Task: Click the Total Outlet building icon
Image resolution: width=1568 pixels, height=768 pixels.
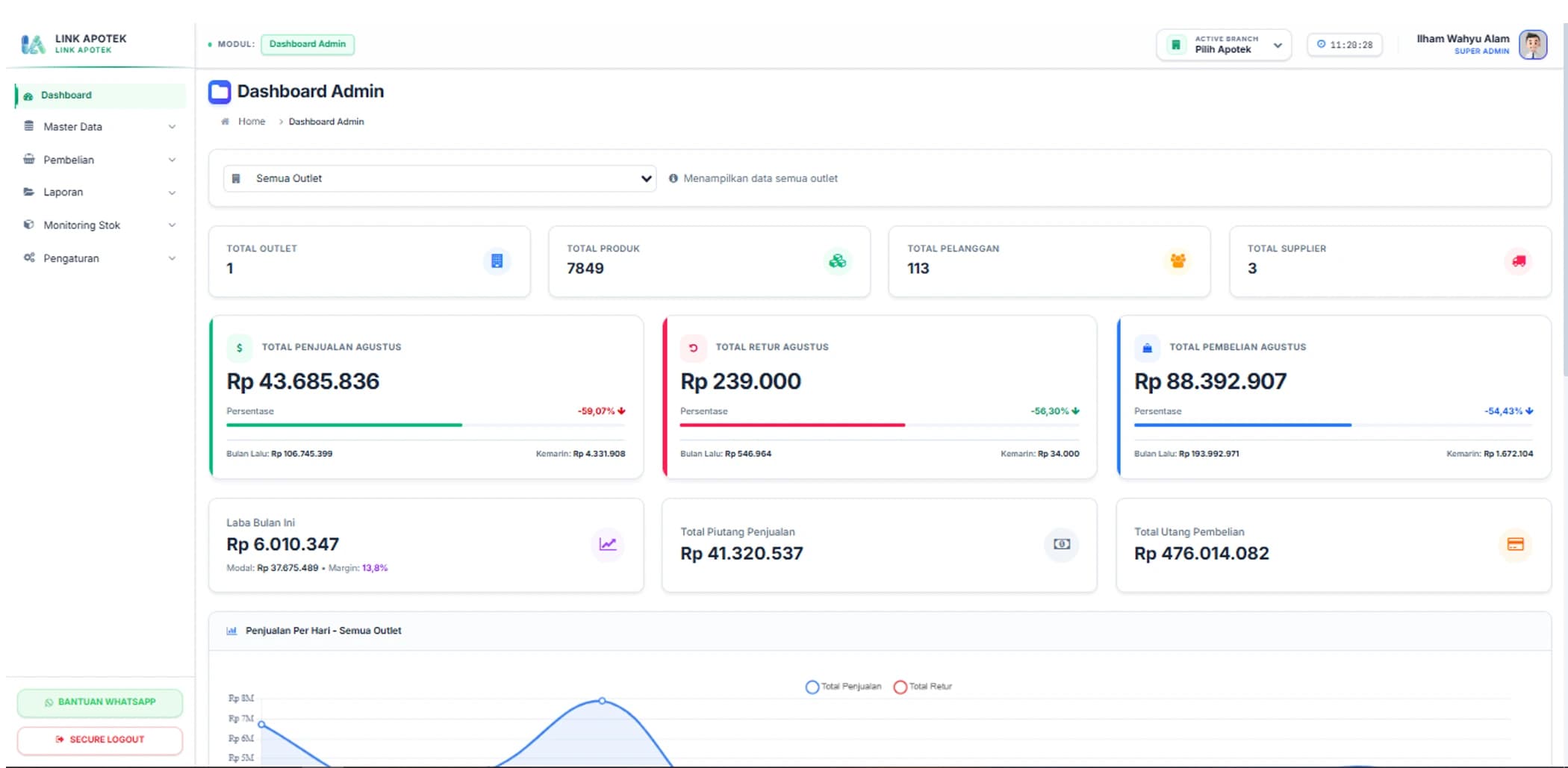Action: [x=497, y=261]
